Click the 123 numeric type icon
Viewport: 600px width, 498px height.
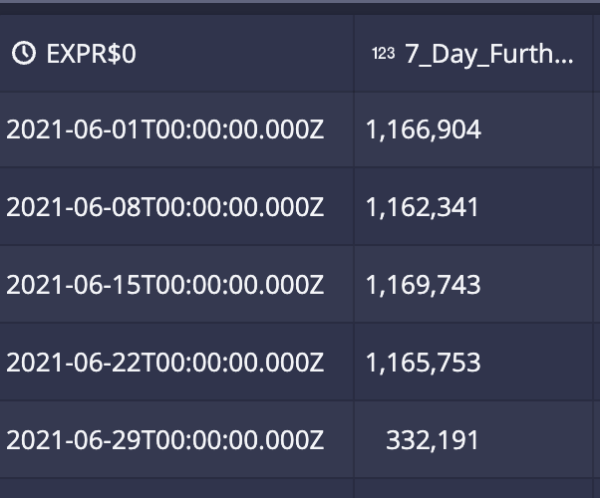pyautogui.click(x=383, y=54)
